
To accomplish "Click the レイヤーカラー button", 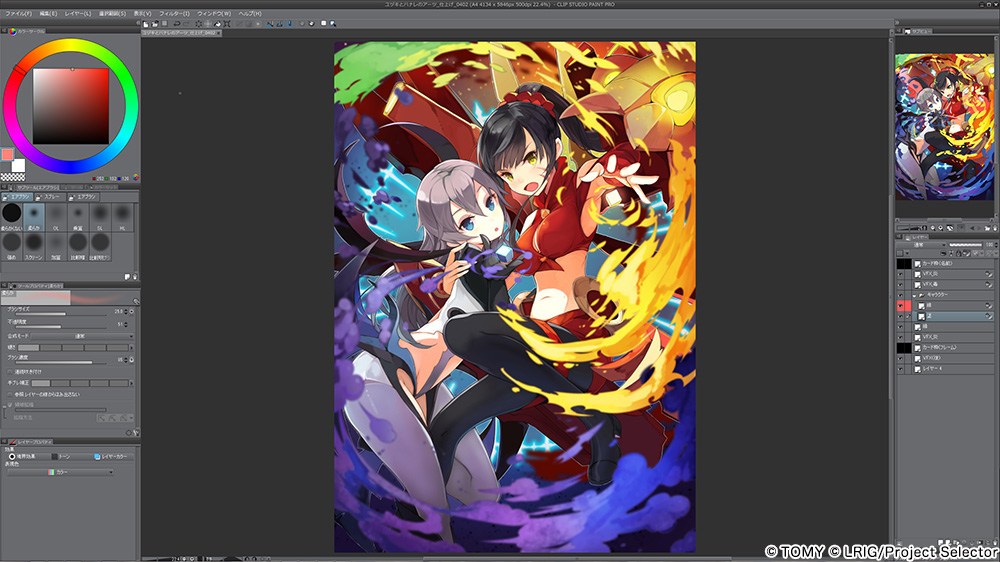I will (x=111, y=456).
